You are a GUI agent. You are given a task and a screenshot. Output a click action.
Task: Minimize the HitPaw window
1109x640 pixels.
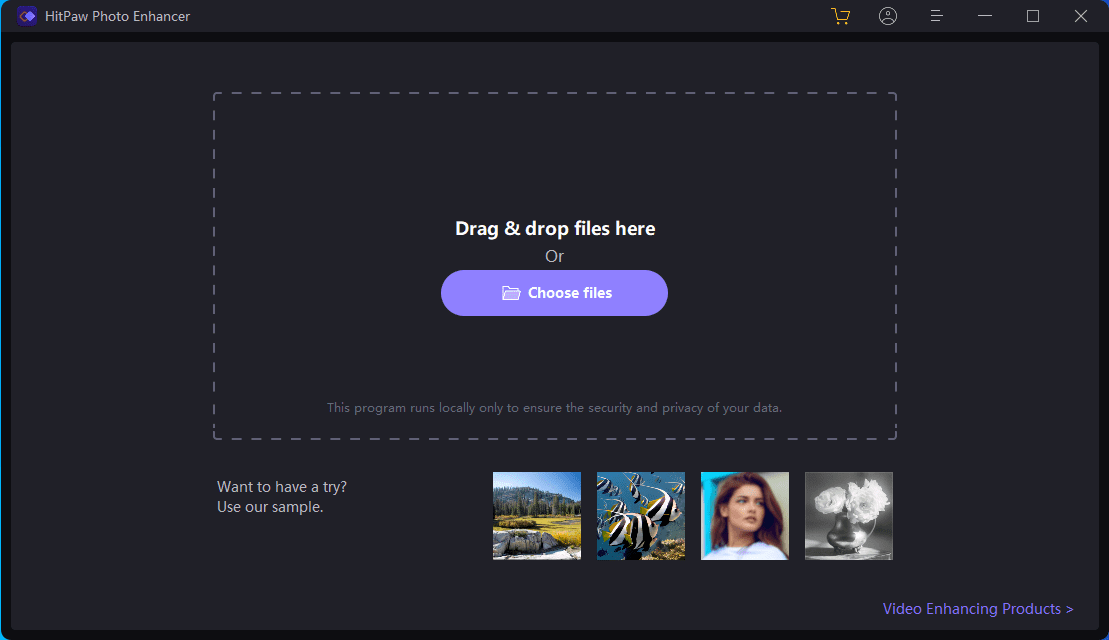click(x=985, y=16)
